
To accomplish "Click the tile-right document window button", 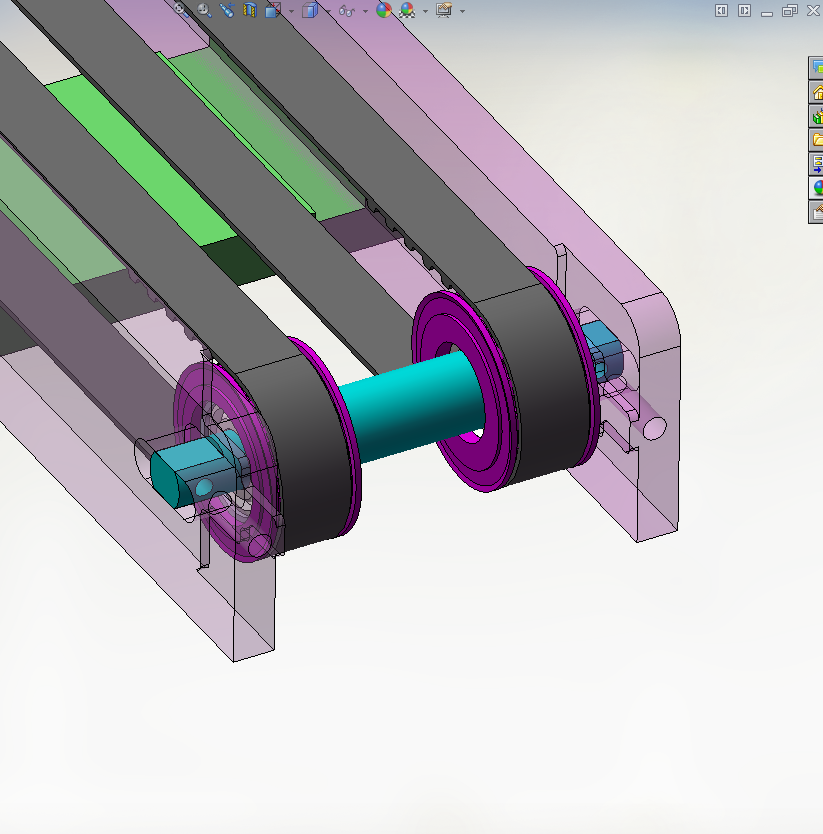I will [x=744, y=11].
